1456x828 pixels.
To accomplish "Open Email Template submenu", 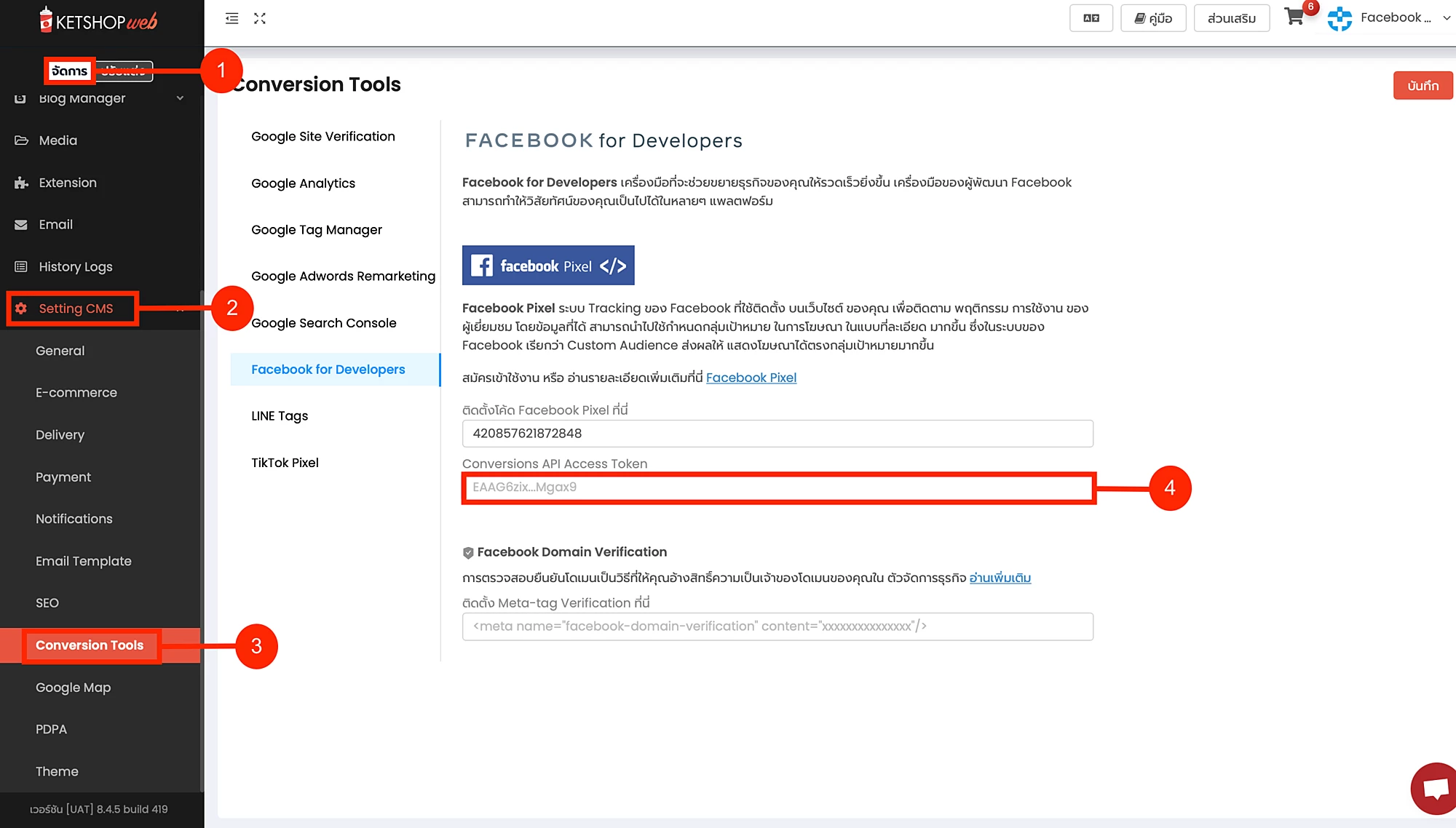I will tap(84, 561).
